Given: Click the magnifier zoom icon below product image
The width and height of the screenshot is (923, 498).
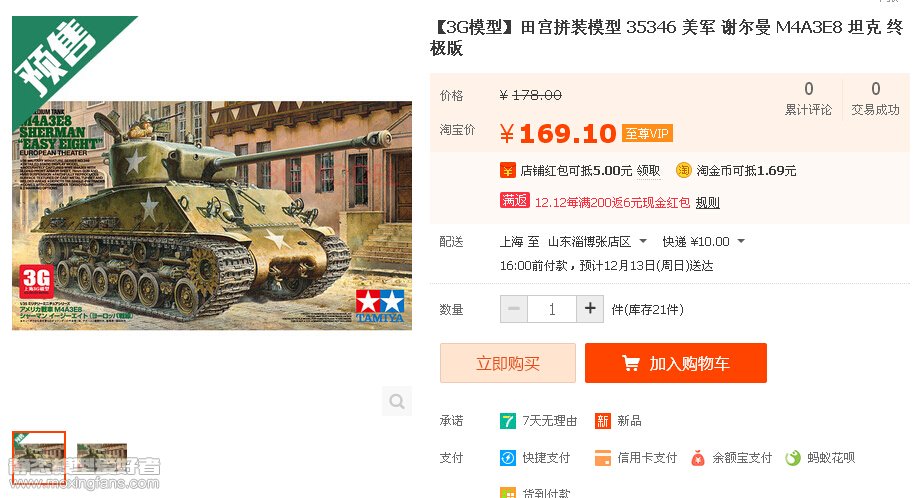Looking at the screenshot, I should click(x=397, y=401).
